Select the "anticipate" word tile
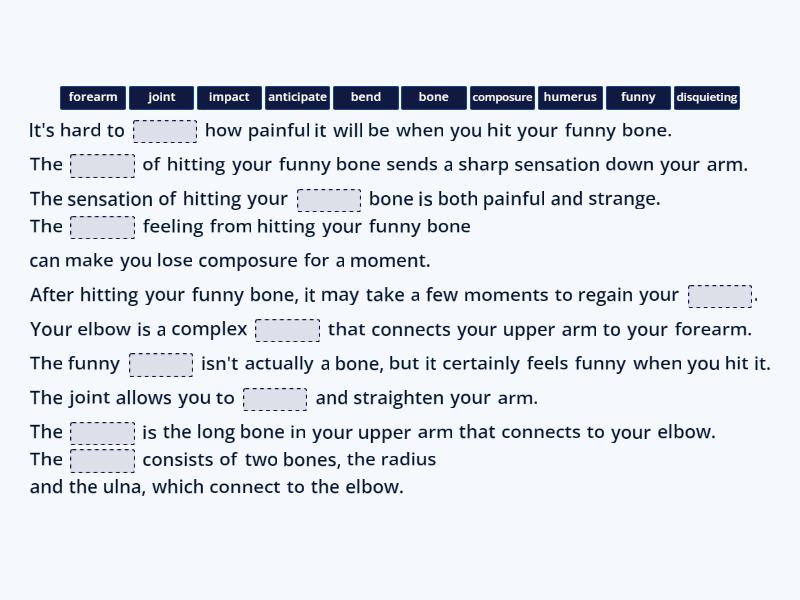This screenshot has width=800, height=600. point(297,97)
